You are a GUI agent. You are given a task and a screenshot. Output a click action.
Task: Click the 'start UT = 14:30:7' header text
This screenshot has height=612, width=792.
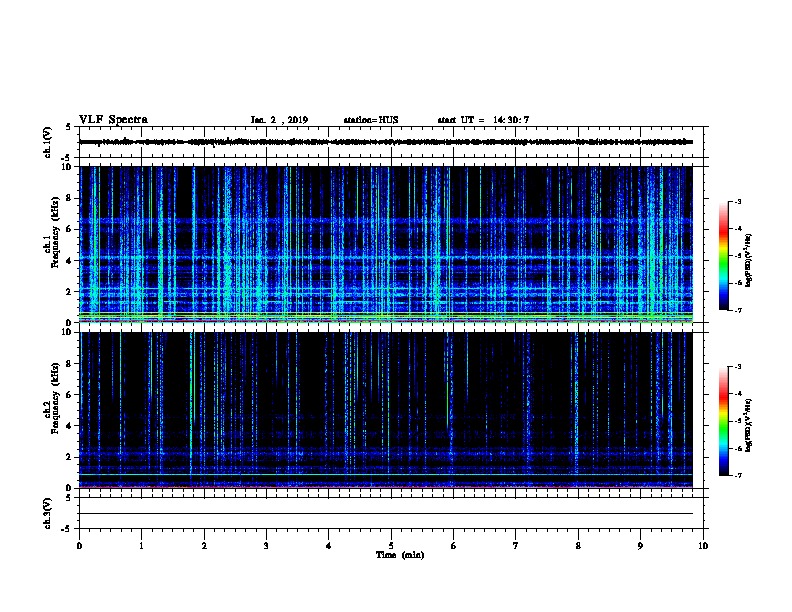483,120
